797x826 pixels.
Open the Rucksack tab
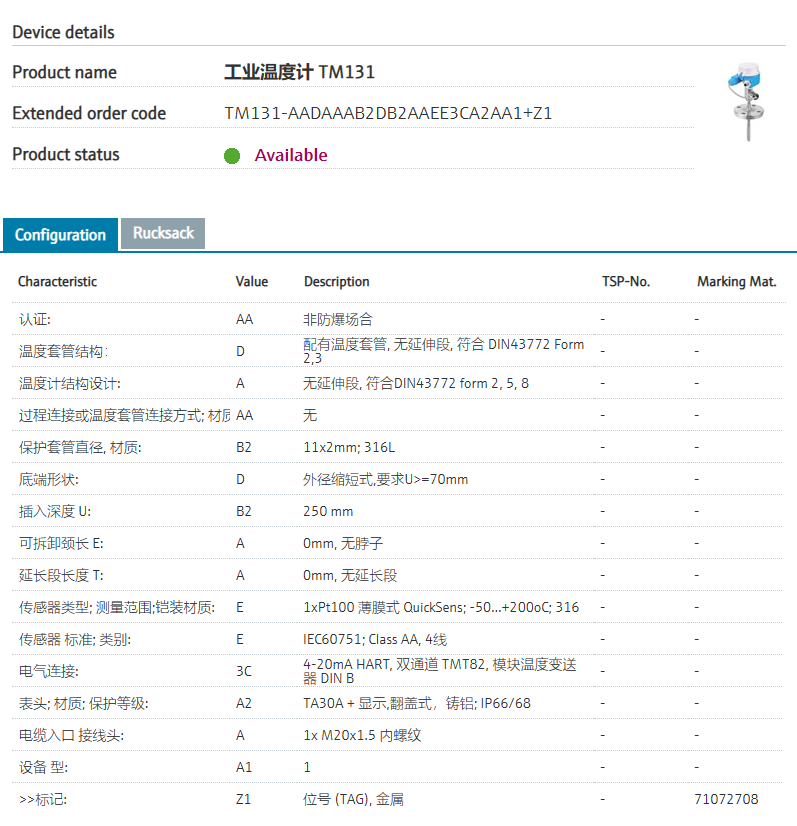[163, 233]
